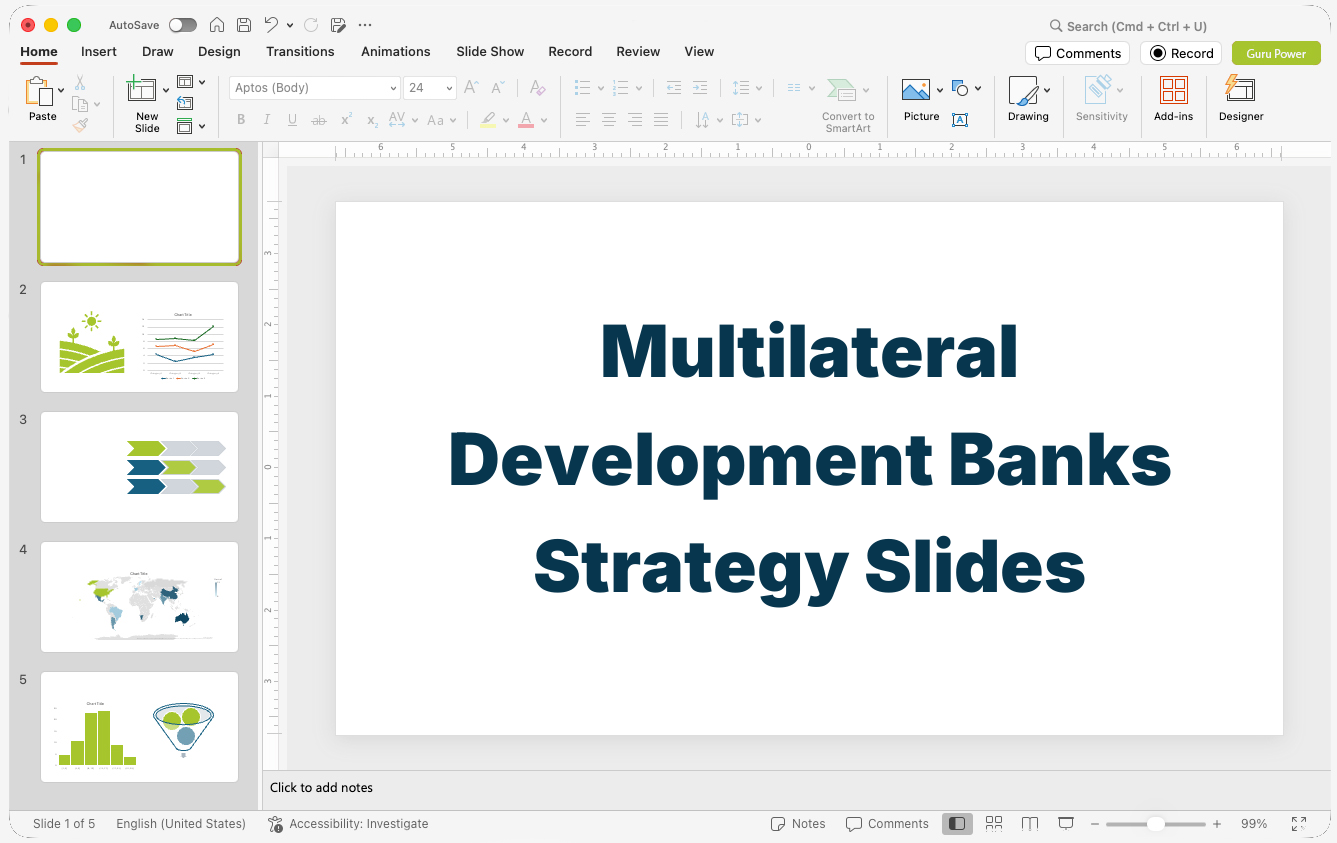Screen dimensions: 1337x843
Task: Fit slide to window icon
Action: [x=1299, y=824]
